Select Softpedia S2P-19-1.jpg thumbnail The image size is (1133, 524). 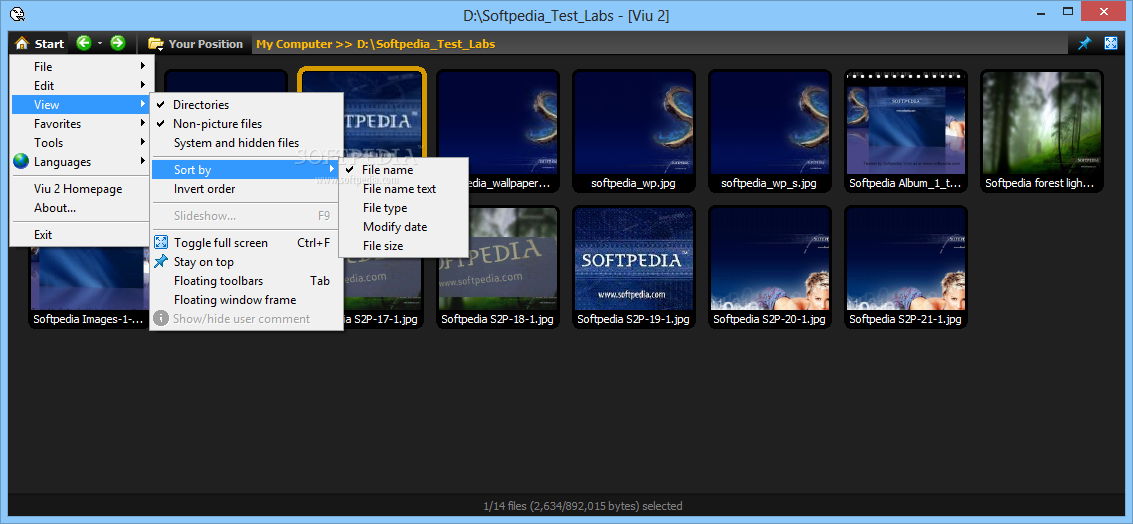click(x=634, y=267)
